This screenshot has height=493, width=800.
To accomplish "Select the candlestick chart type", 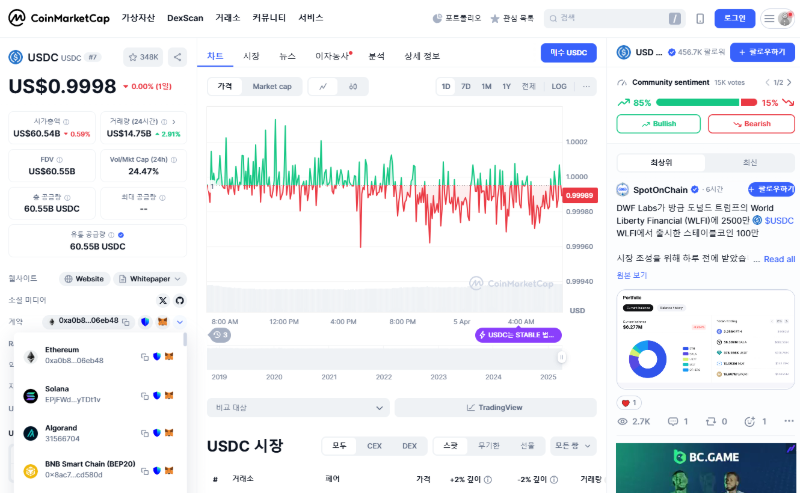I will [x=353, y=87].
